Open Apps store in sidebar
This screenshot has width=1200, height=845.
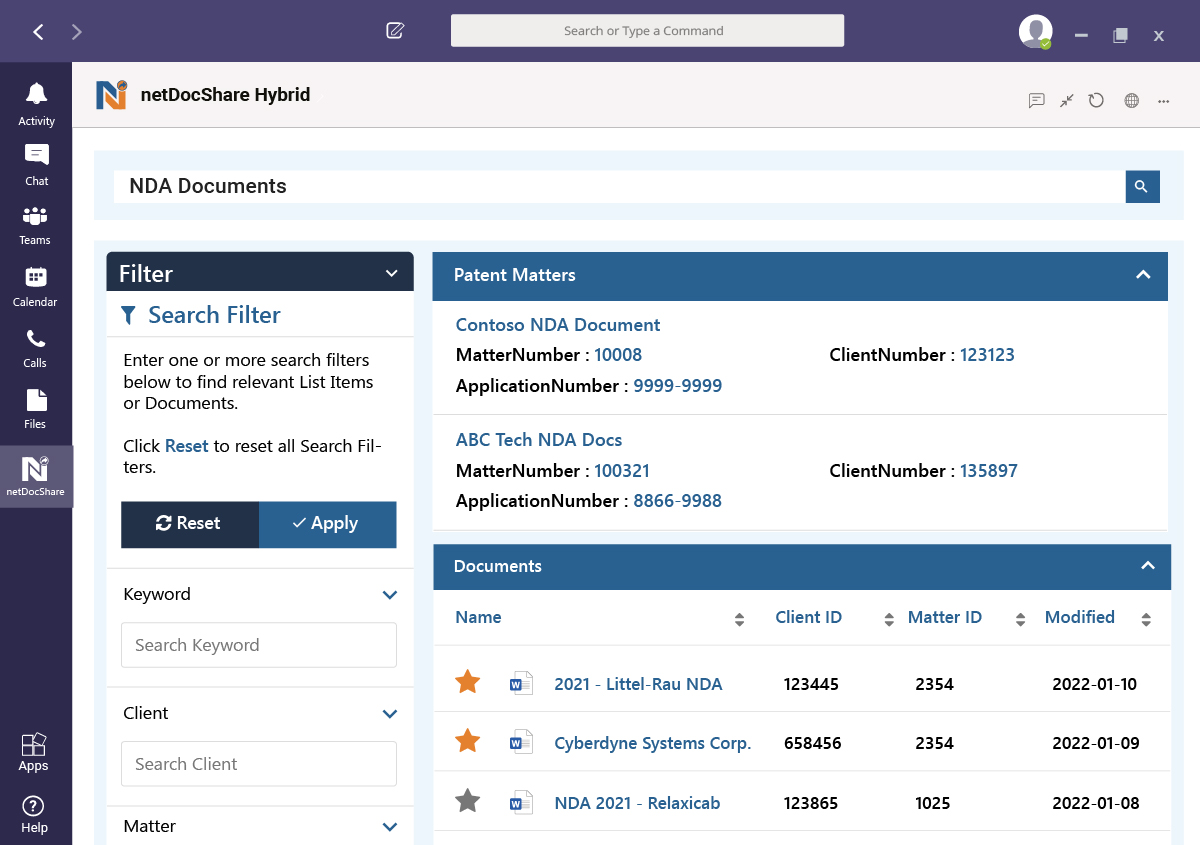coord(33,751)
